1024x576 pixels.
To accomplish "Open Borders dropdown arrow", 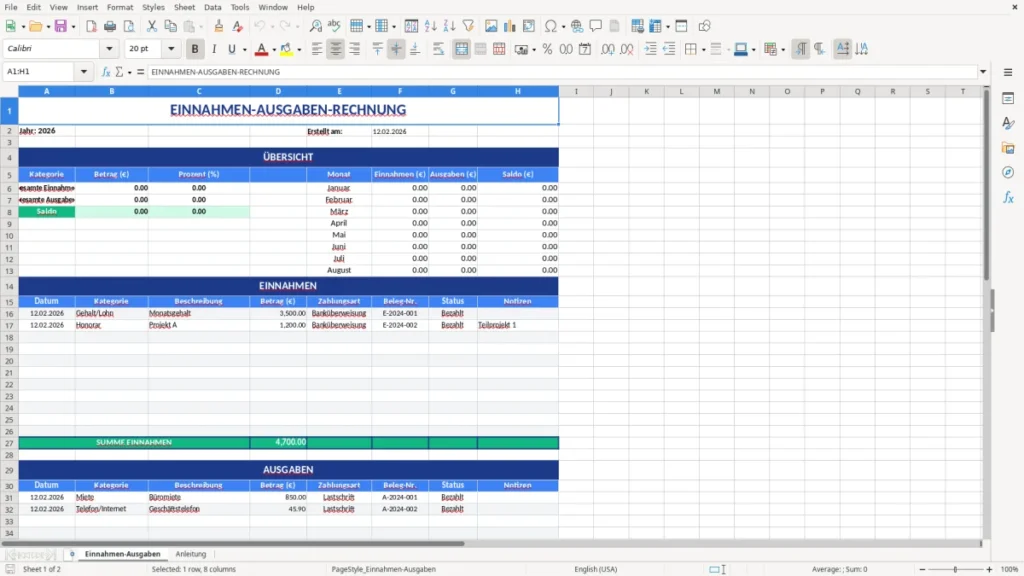I will [703, 50].
